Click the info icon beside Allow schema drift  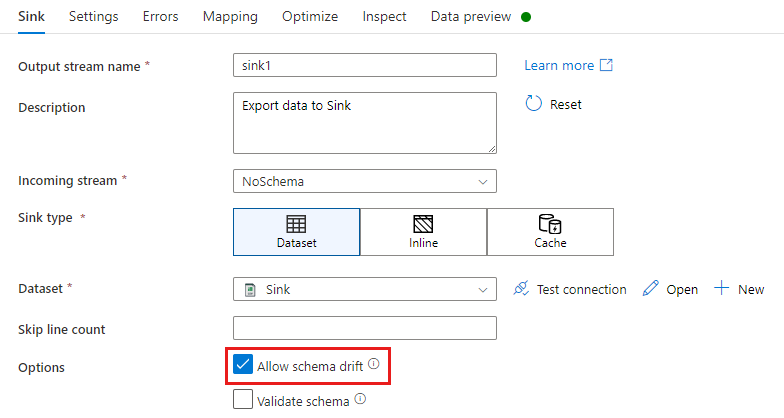point(374,364)
